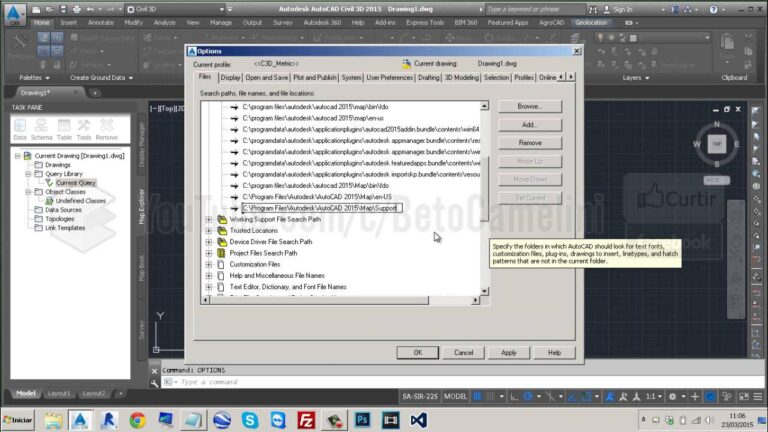This screenshot has height=432, width=768.
Task: Toggle MODEL space button in status bar
Action: click(x=455, y=397)
